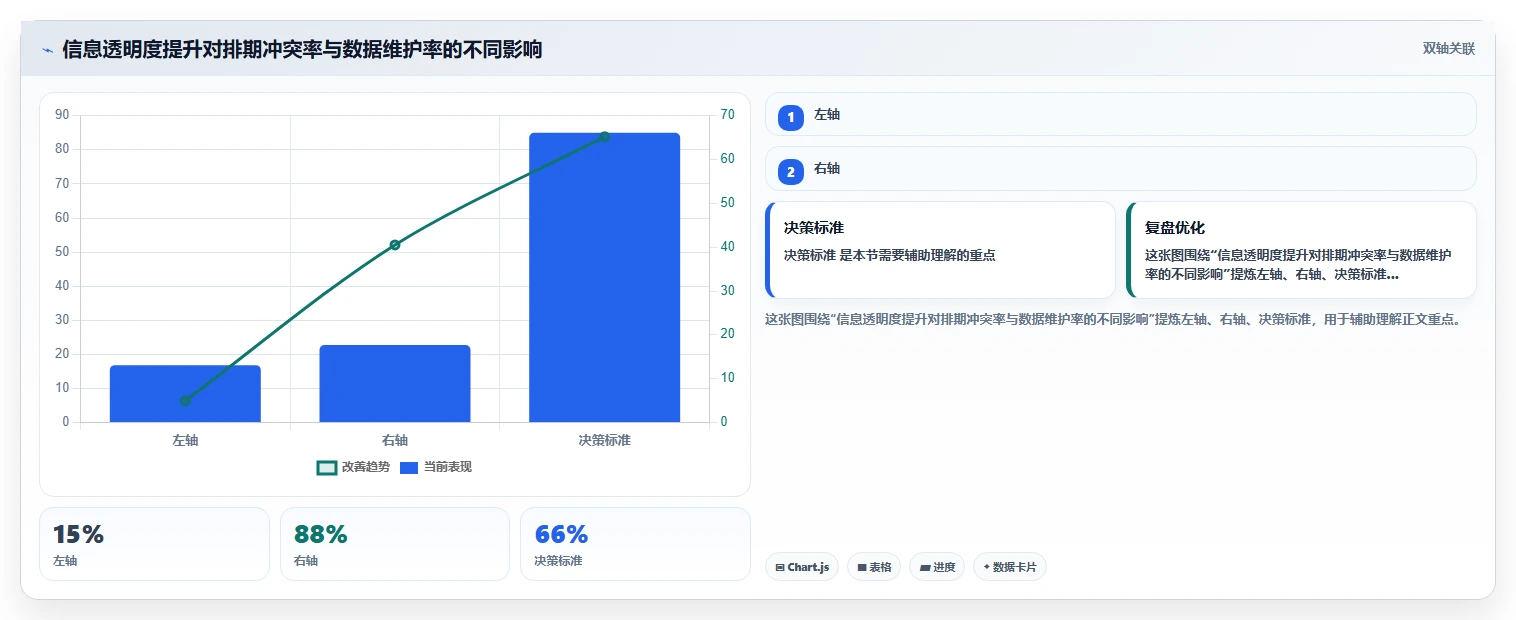Click the number 2 badge
Image resolution: width=1516 pixels, height=620 pixels.
[x=790, y=172]
